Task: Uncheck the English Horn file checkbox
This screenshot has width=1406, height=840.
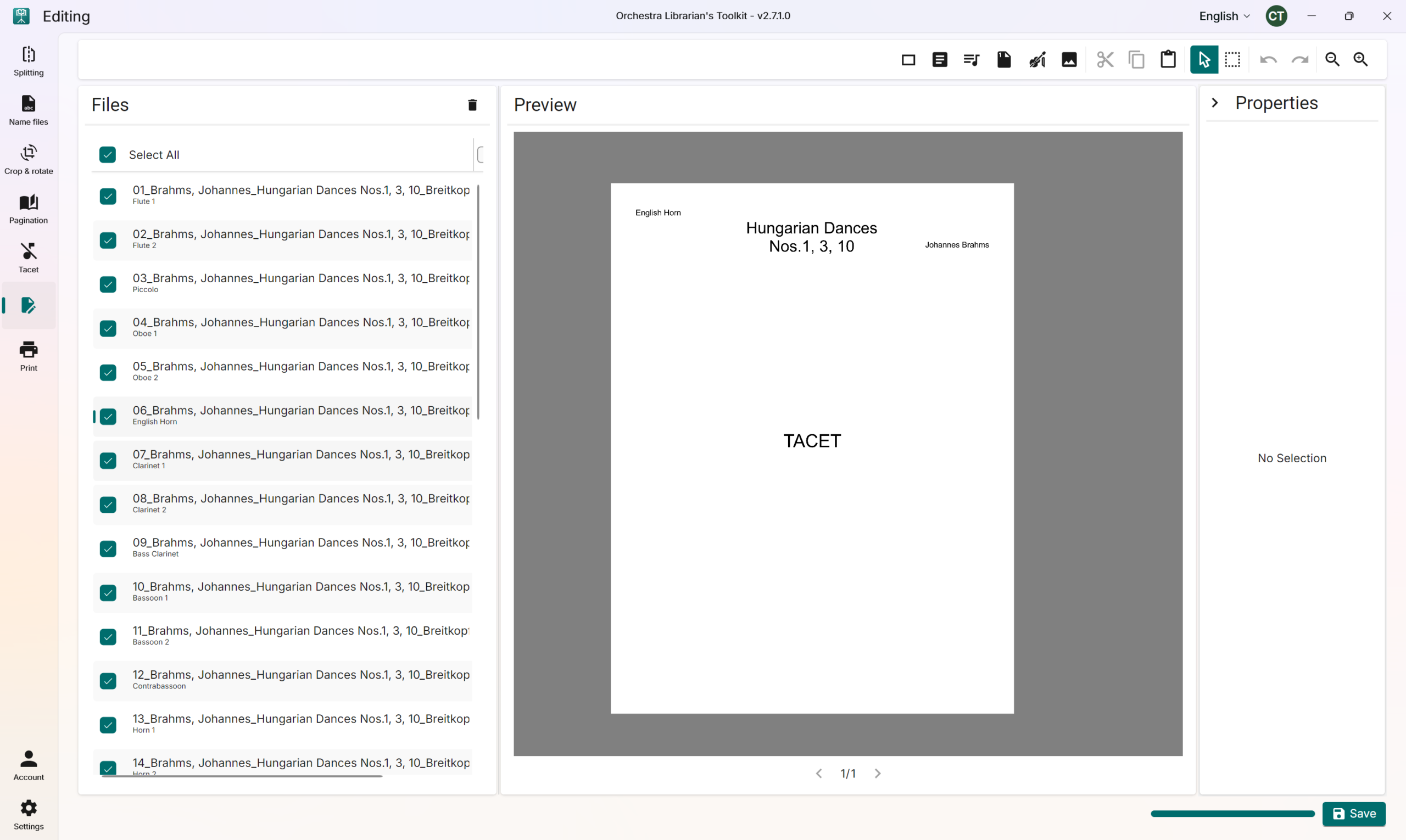Action: (x=108, y=417)
